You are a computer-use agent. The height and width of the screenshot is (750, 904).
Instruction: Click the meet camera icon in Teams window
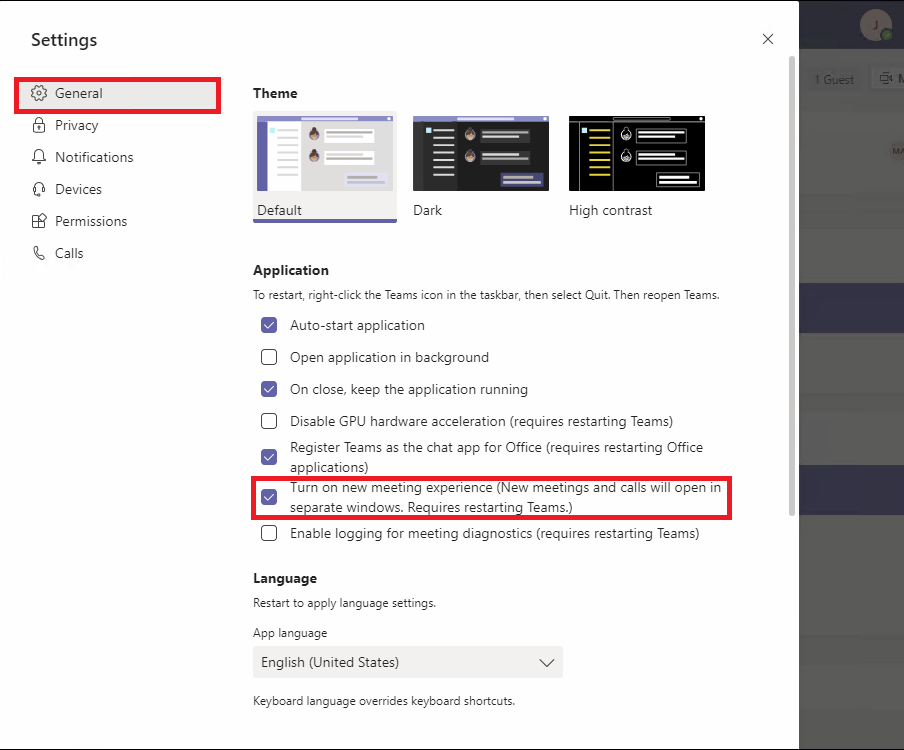pyautogui.click(x=886, y=78)
